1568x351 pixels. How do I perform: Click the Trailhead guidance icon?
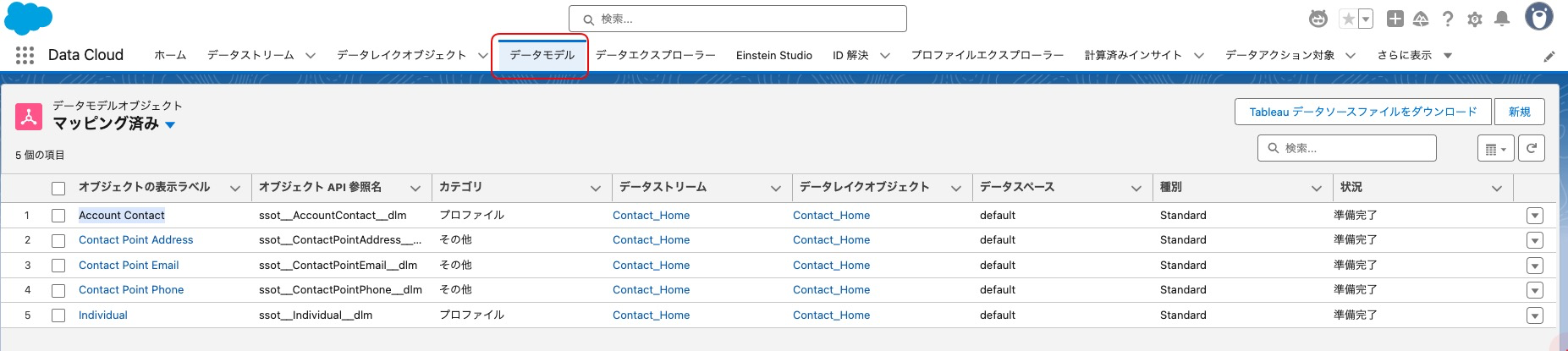point(1421,19)
